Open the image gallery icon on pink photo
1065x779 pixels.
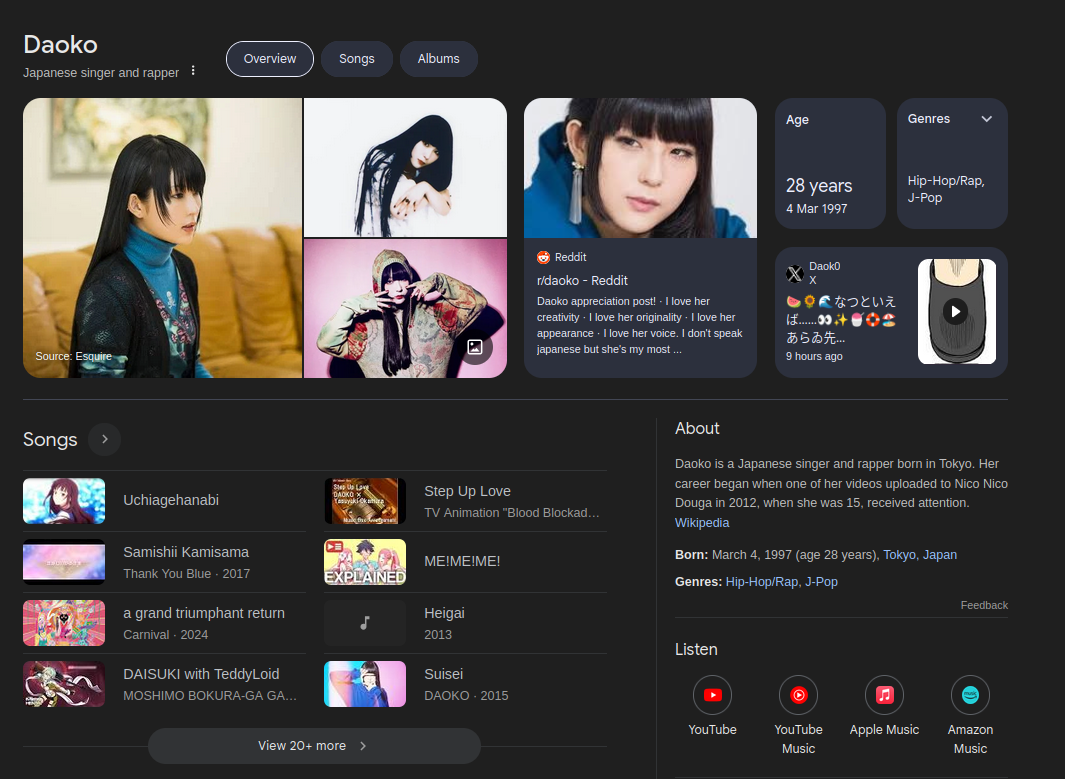(475, 347)
